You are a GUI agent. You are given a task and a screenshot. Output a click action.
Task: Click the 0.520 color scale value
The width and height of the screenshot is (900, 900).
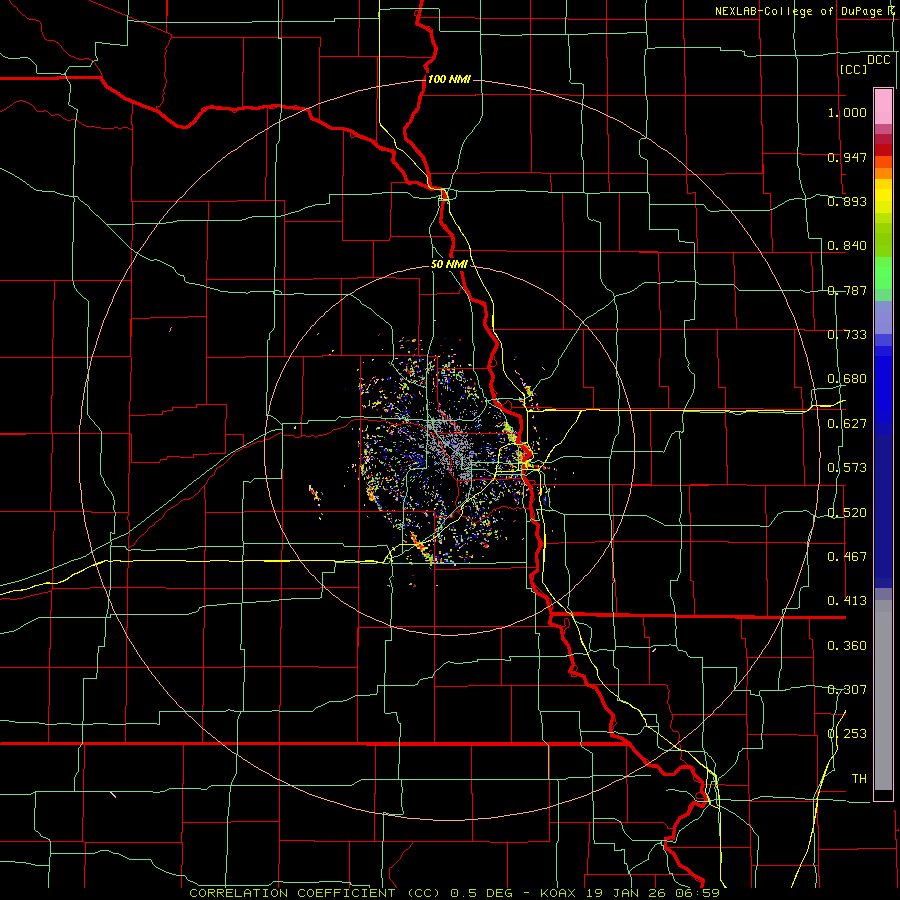pos(847,513)
